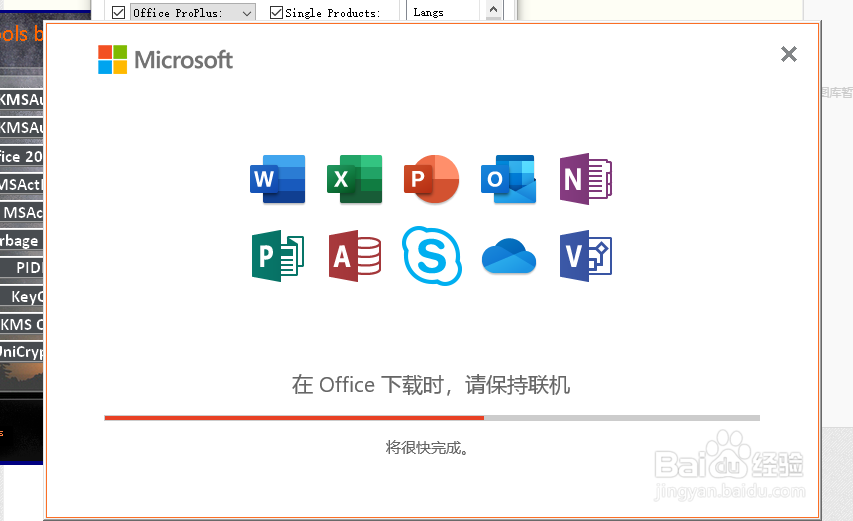Click the Word app icon

(x=277, y=179)
